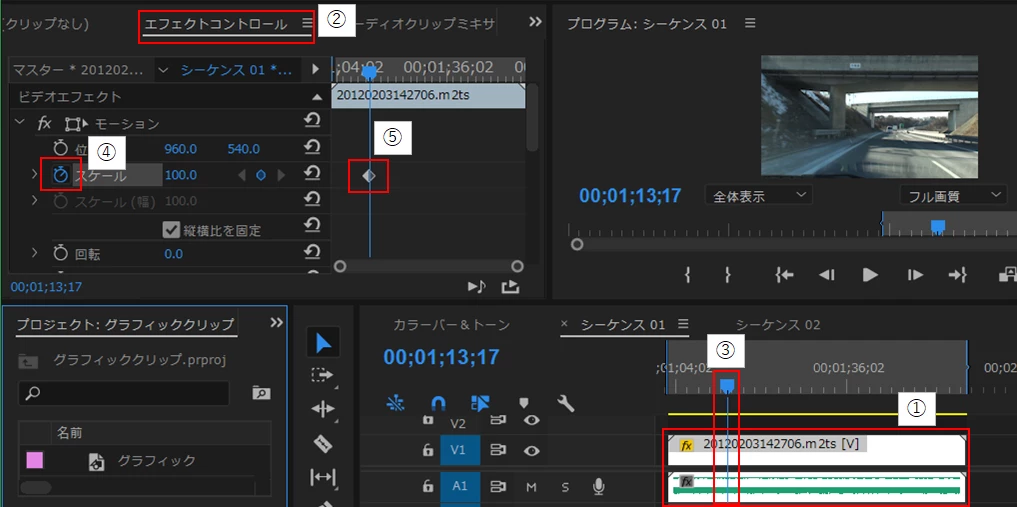Open フル画質 playback resolution dropdown
The height and width of the screenshot is (507, 1017).
tap(953, 195)
